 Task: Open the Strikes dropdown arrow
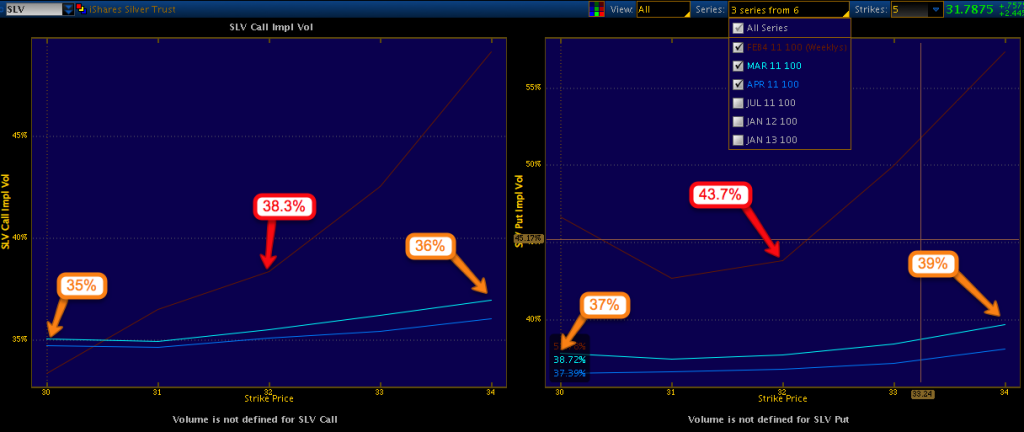point(935,9)
